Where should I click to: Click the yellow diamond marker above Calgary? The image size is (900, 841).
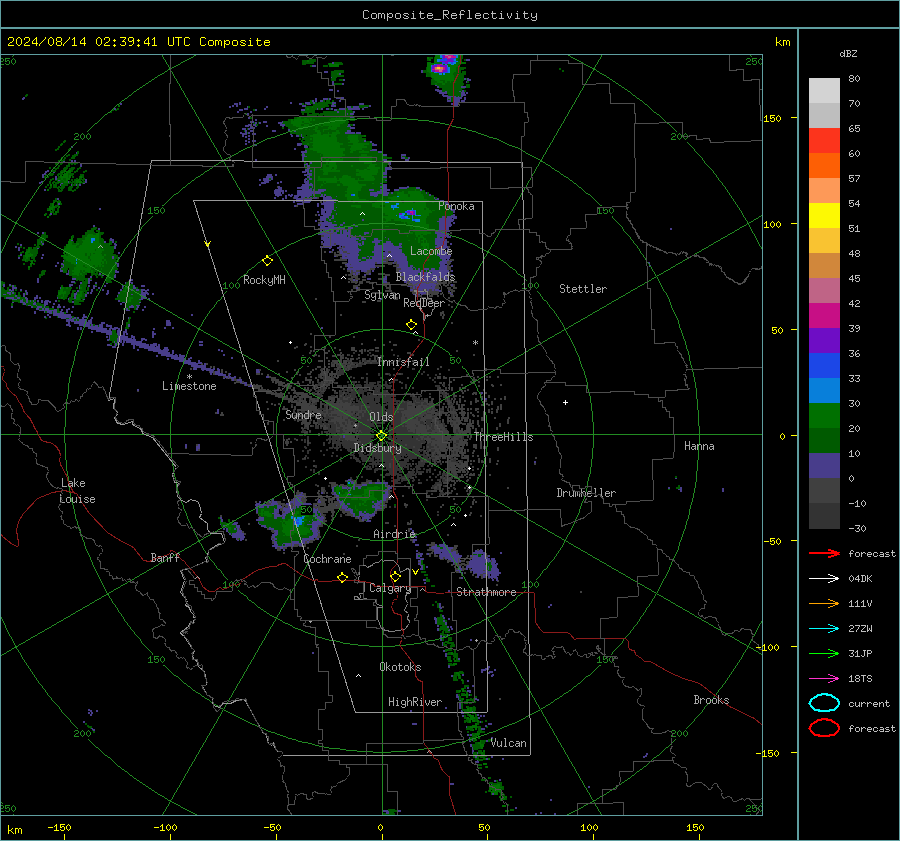[395, 576]
